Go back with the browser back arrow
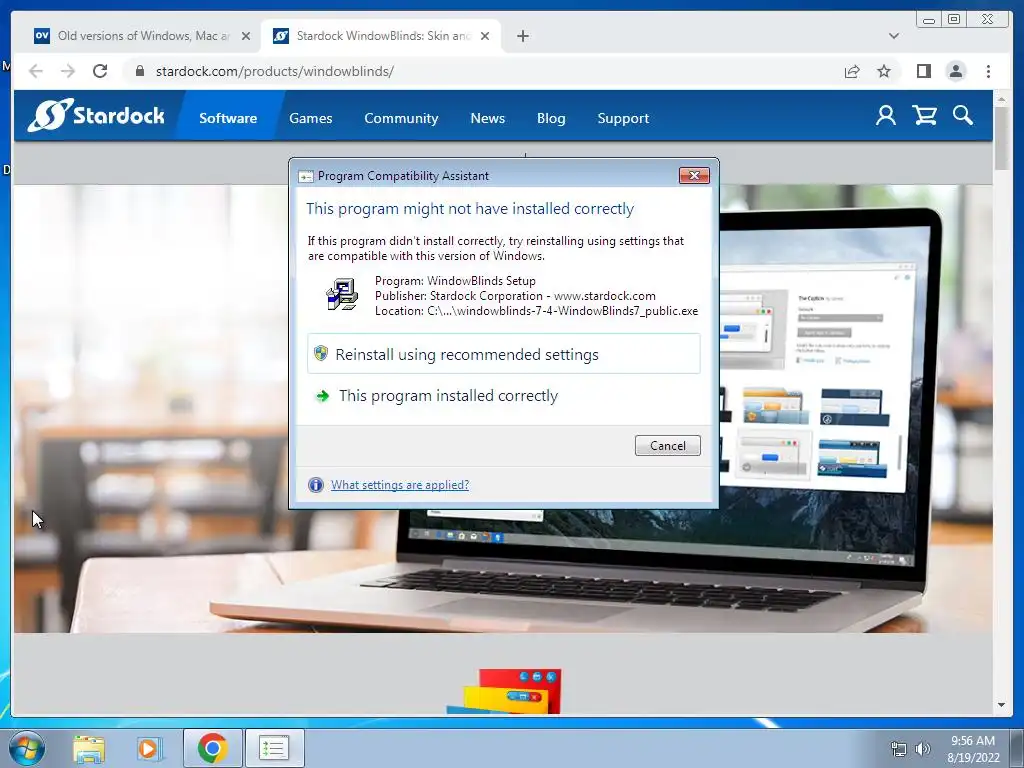Viewport: 1024px width, 768px height. (x=36, y=71)
